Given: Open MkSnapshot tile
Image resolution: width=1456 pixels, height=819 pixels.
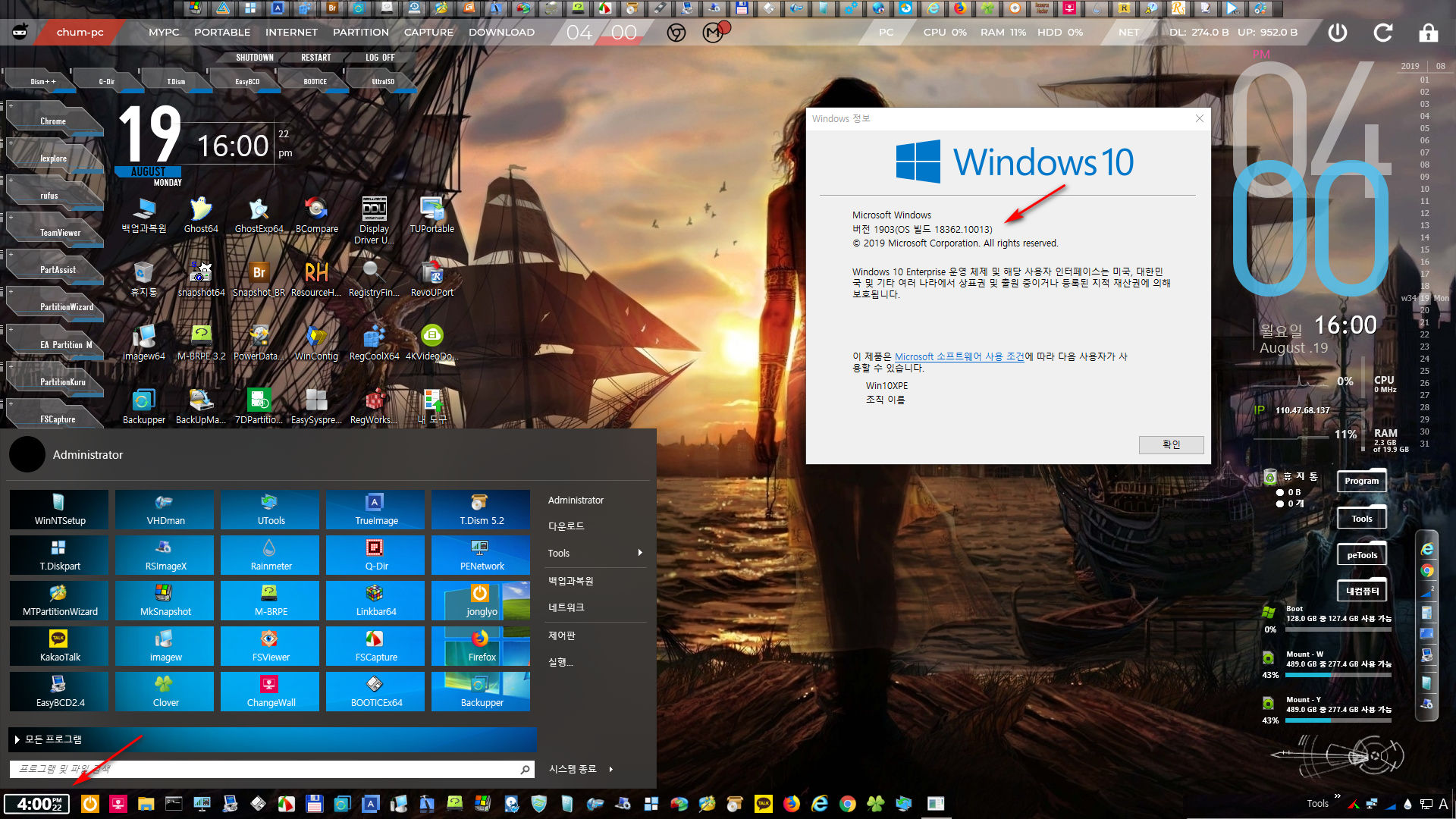Looking at the screenshot, I should pos(165,601).
